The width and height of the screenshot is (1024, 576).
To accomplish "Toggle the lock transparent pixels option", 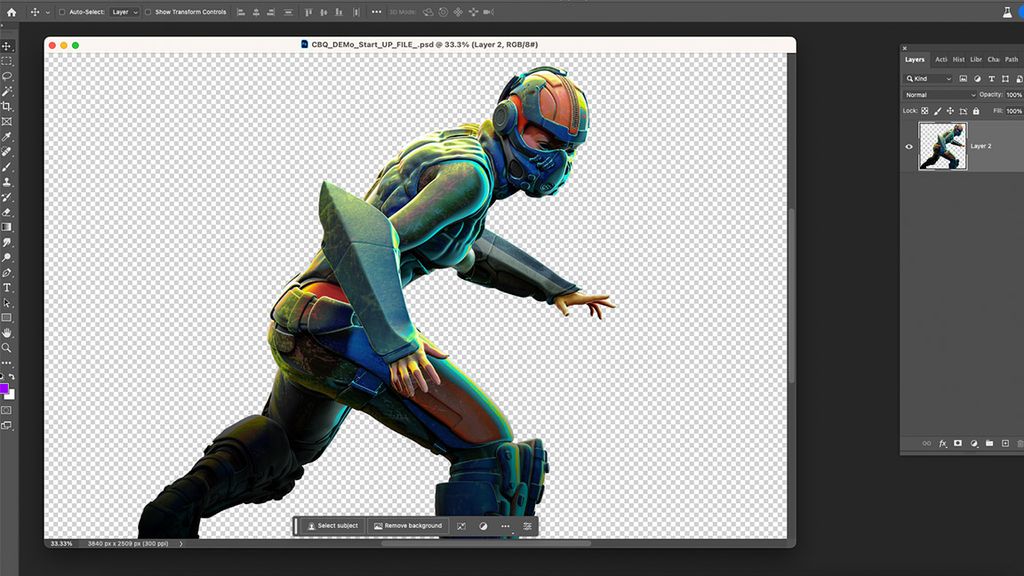I will 925,111.
